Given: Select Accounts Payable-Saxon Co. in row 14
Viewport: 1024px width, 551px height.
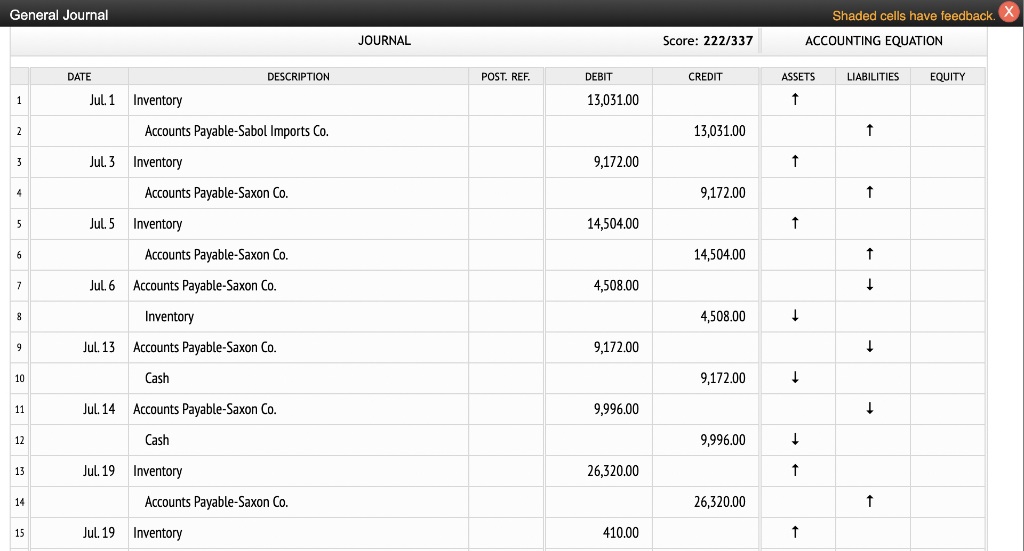Looking at the screenshot, I should pos(216,502).
